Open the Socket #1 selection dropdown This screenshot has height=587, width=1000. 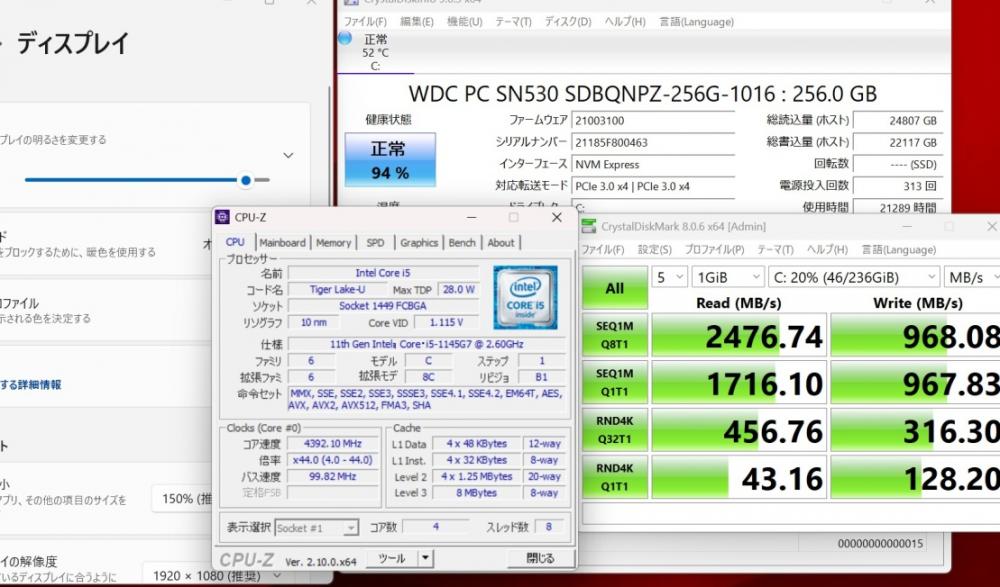point(316,528)
